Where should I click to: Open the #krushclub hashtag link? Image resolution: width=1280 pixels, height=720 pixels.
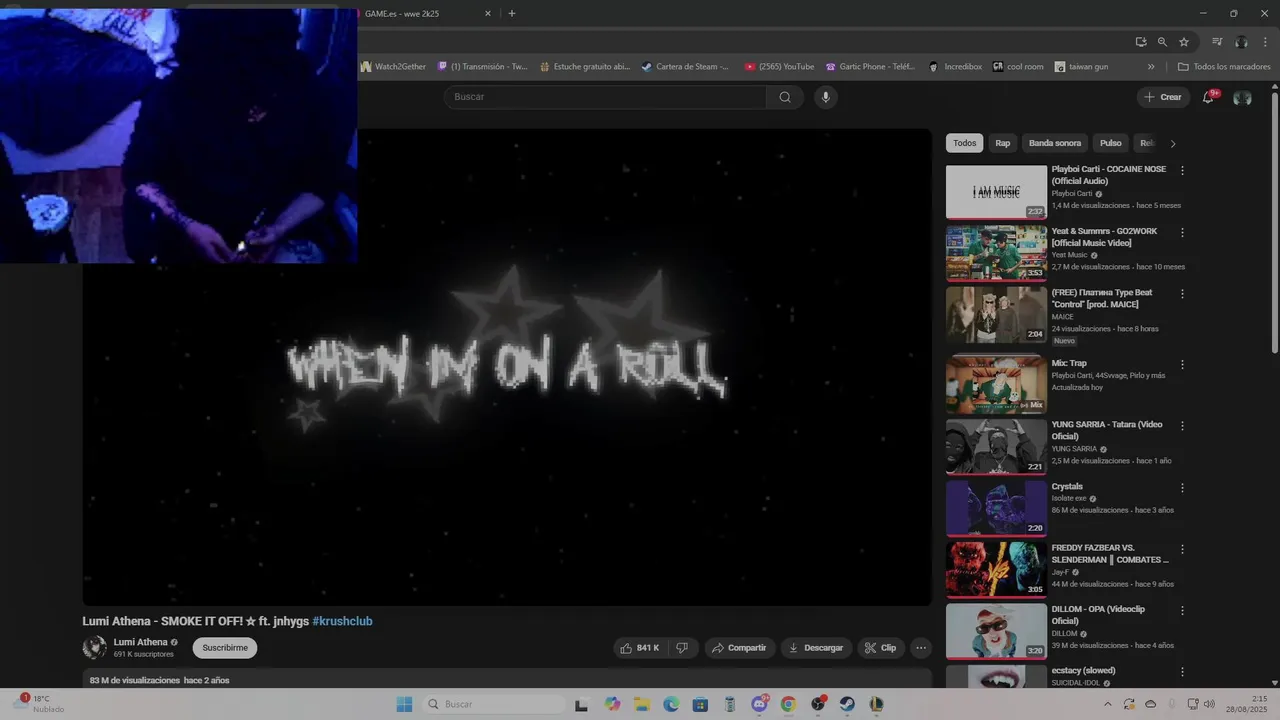(342, 621)
